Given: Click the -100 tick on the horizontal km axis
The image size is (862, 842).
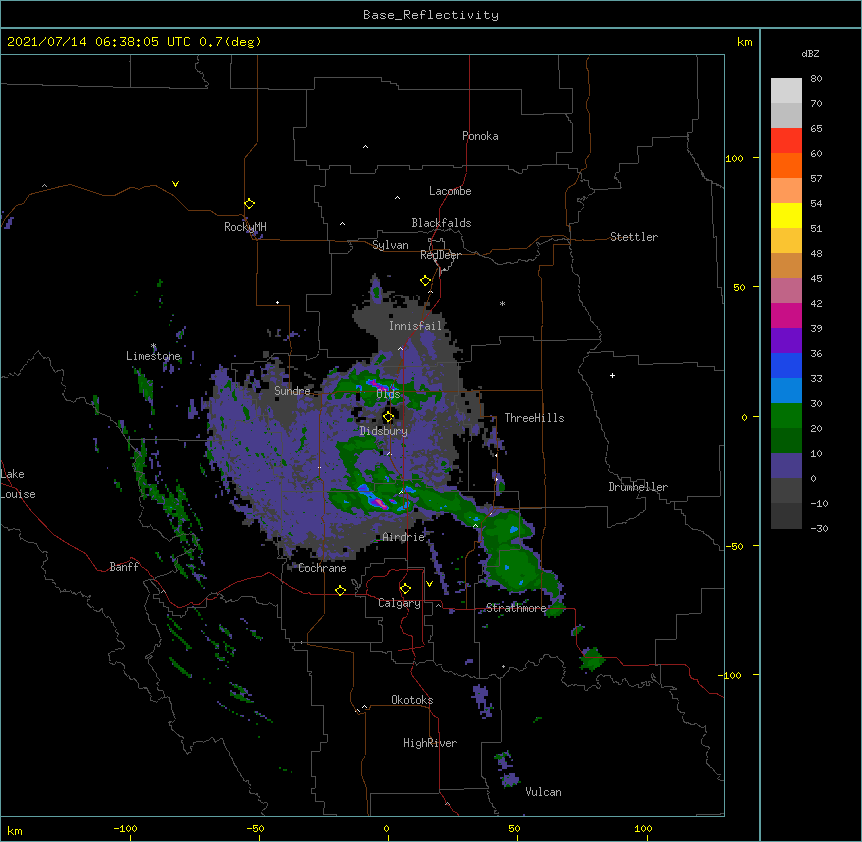Looking at the screenshot, I should 125,828.
